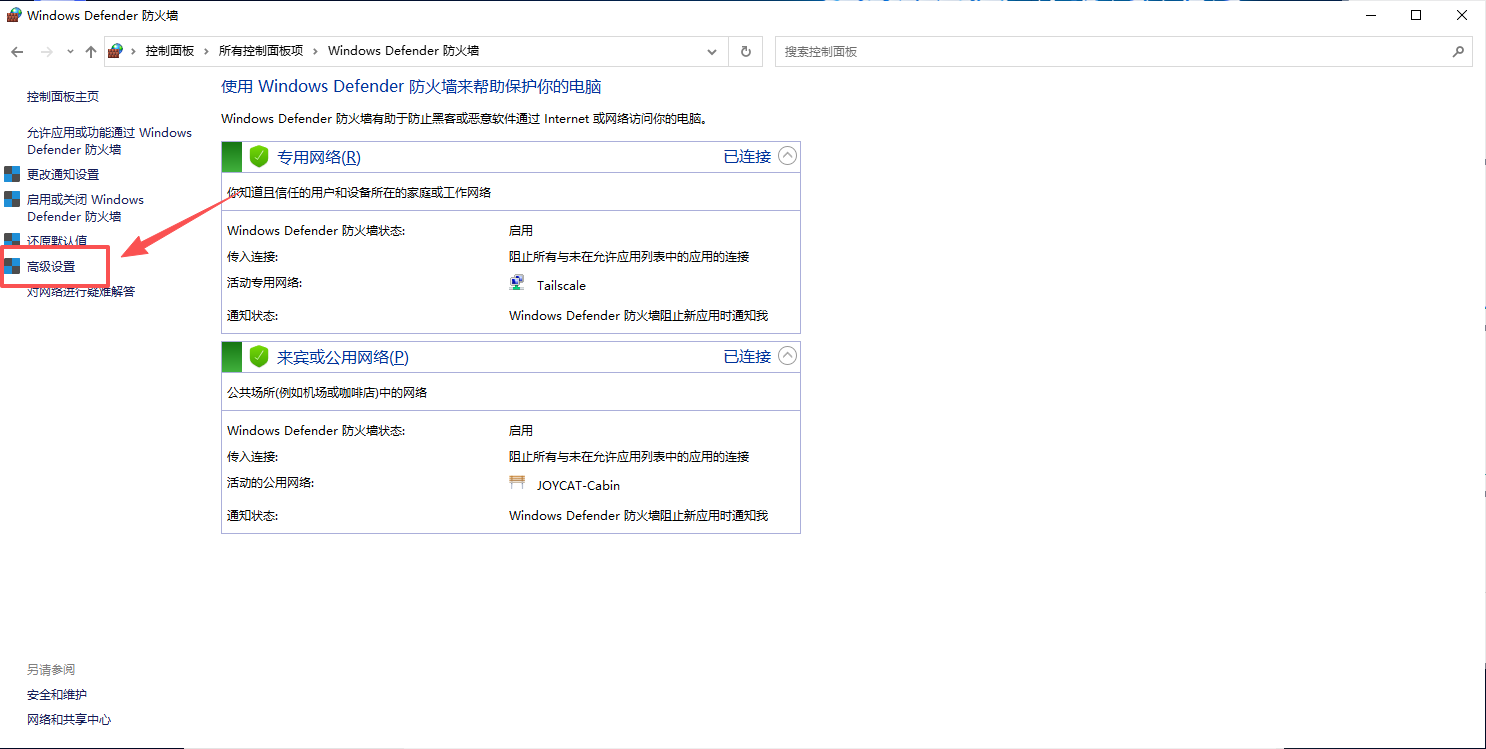Click the 来宾或公用网络(P) heading

tap(343, 357)
